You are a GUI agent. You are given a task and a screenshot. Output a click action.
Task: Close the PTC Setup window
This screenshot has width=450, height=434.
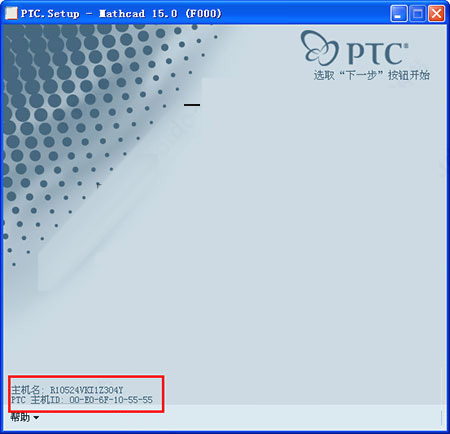coord(437,14)
